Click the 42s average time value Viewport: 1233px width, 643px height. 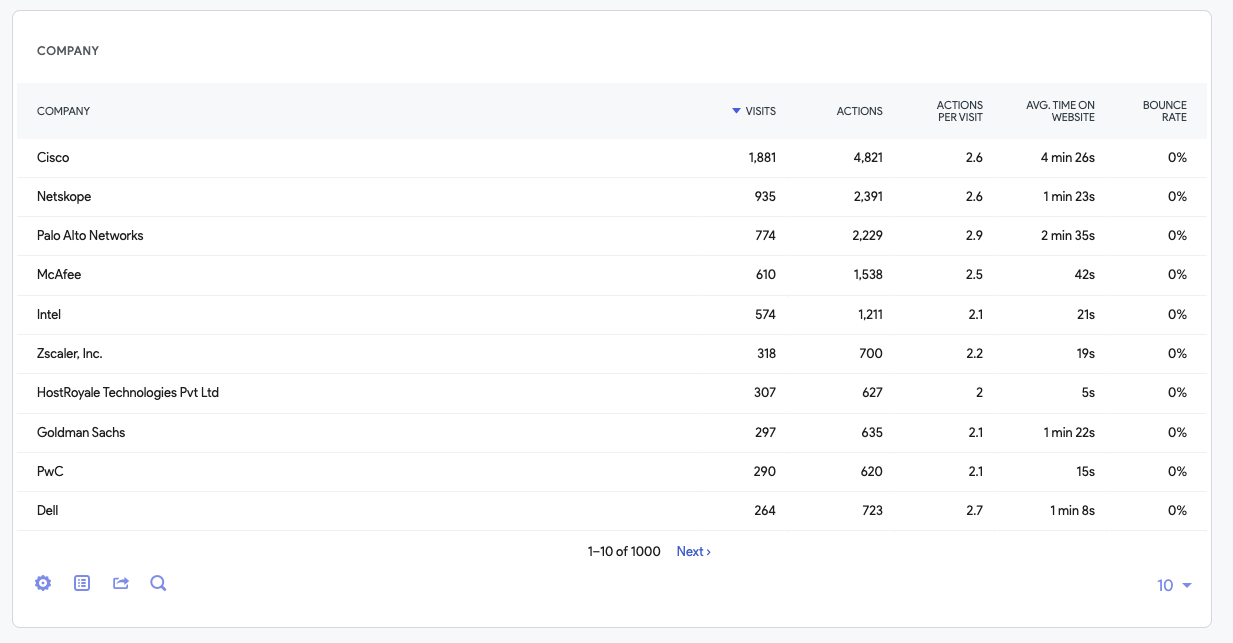click(x=1085, y=275)
